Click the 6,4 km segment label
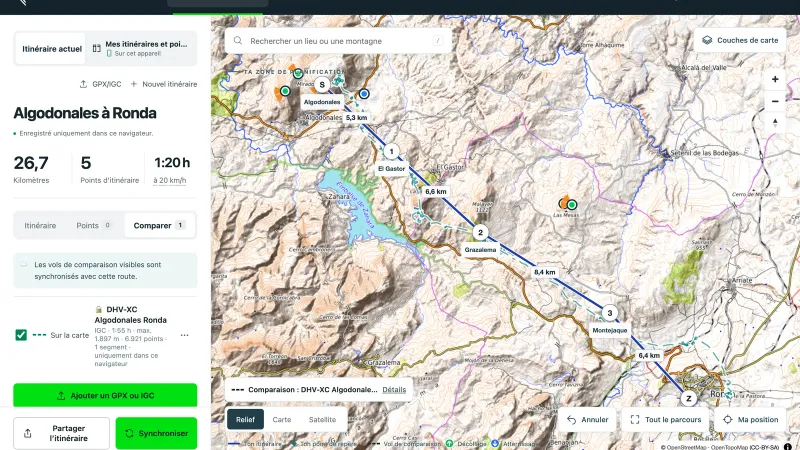 tap(648, 355)
